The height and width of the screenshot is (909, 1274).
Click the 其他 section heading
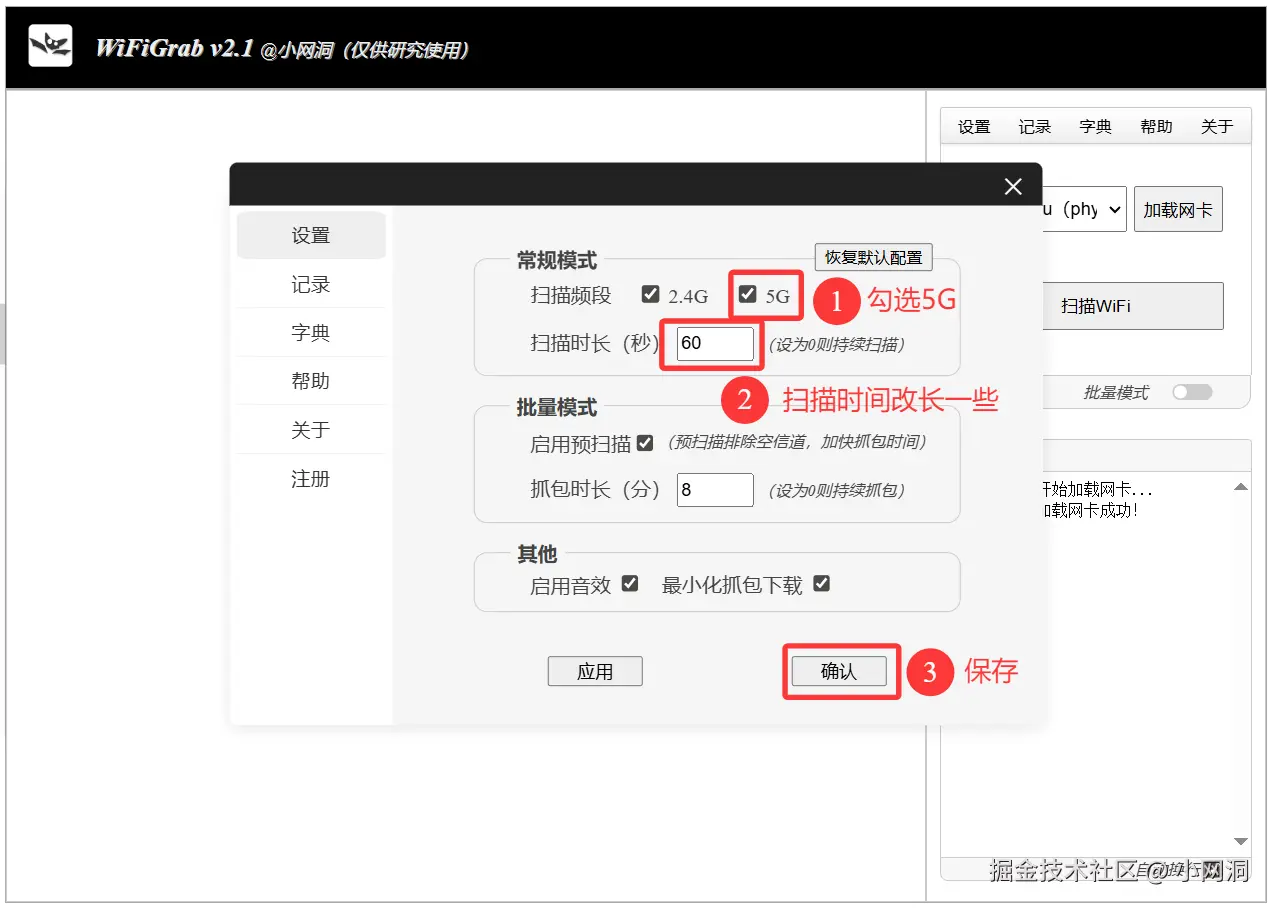[537, 554]
